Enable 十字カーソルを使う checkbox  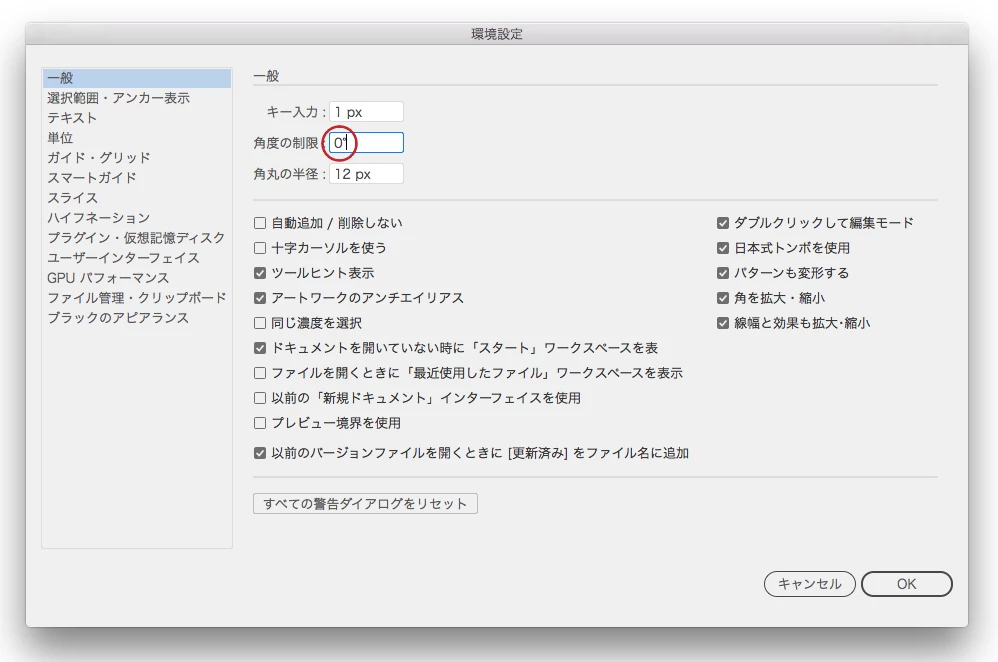point(260,248)
